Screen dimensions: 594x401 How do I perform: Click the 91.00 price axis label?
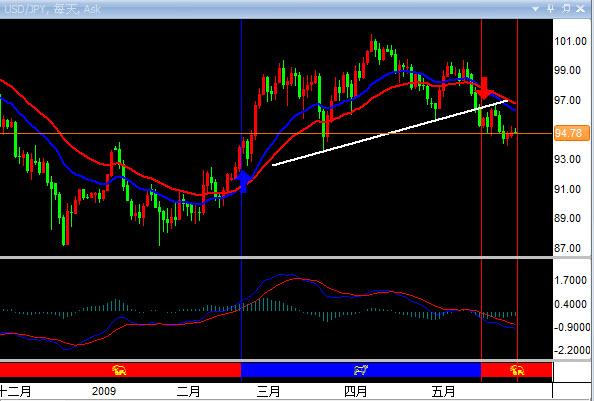pos(567,189)
